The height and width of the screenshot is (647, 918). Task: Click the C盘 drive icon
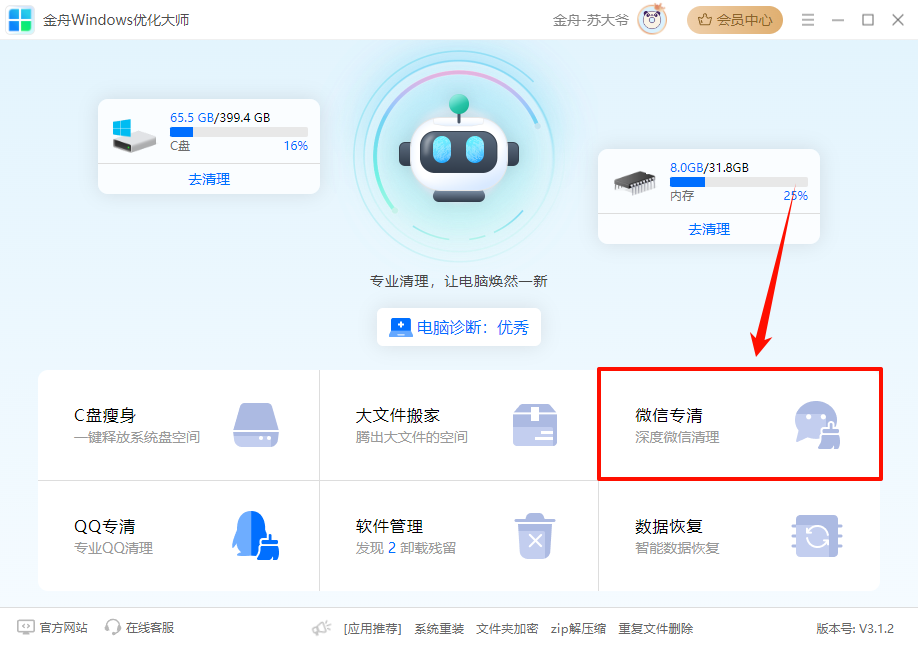(134, 135)
